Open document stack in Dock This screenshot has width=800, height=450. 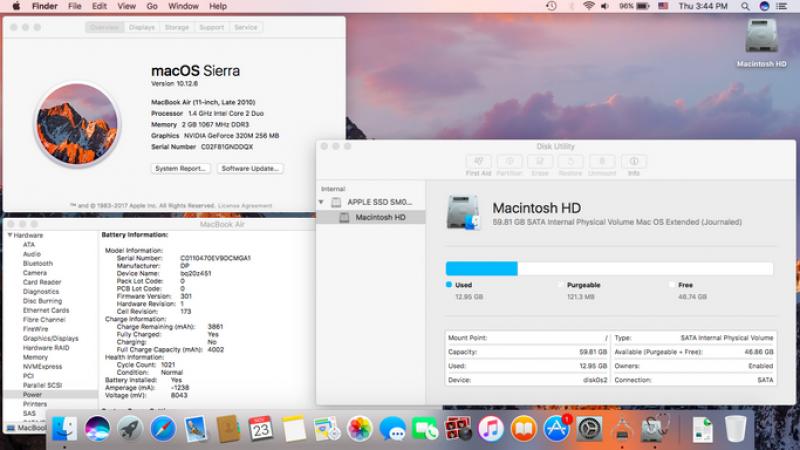703,429
